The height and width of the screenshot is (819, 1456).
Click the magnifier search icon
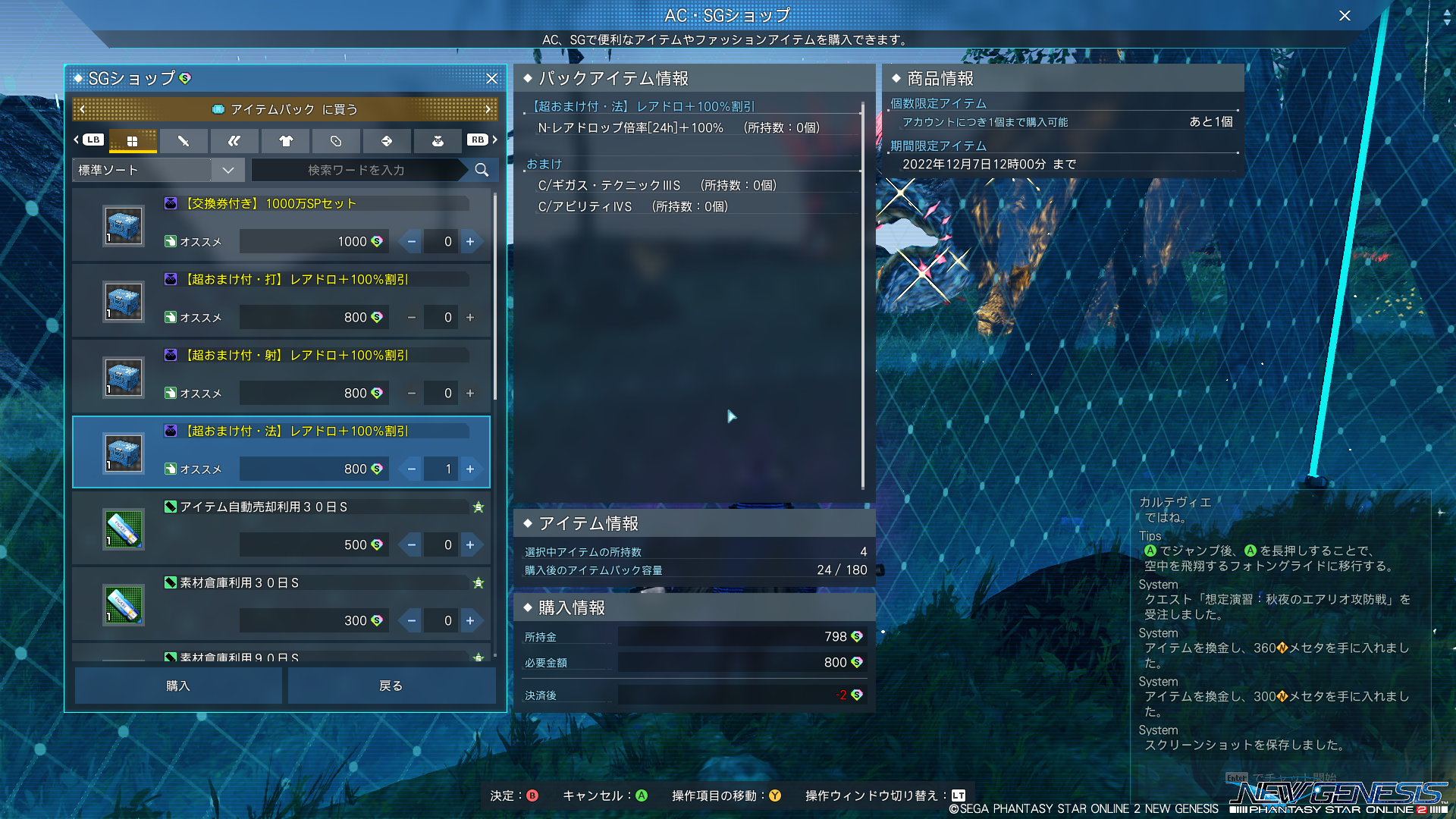point(482,170)
